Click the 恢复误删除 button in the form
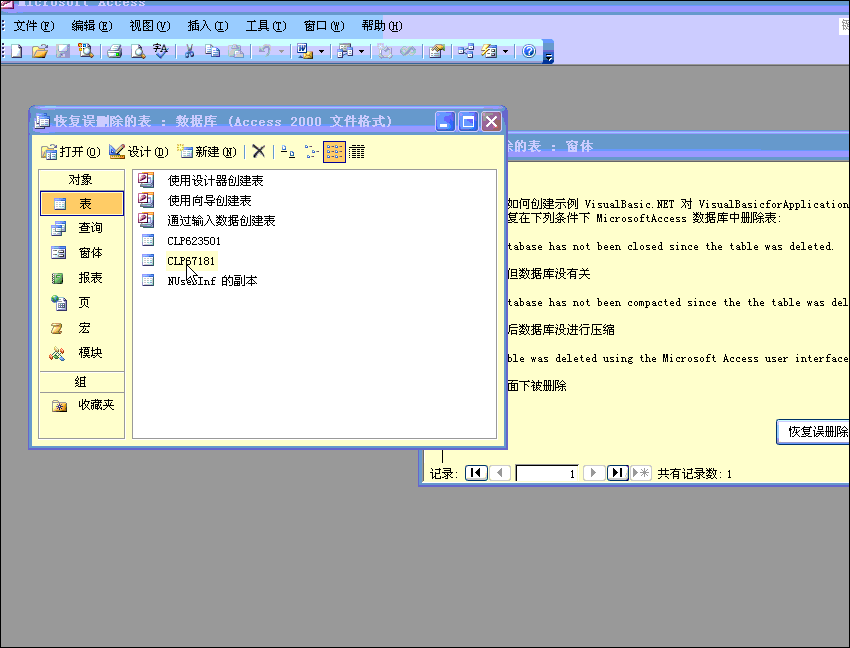Image resolution: width=850 pixels, height=648 pixels. 813,432
